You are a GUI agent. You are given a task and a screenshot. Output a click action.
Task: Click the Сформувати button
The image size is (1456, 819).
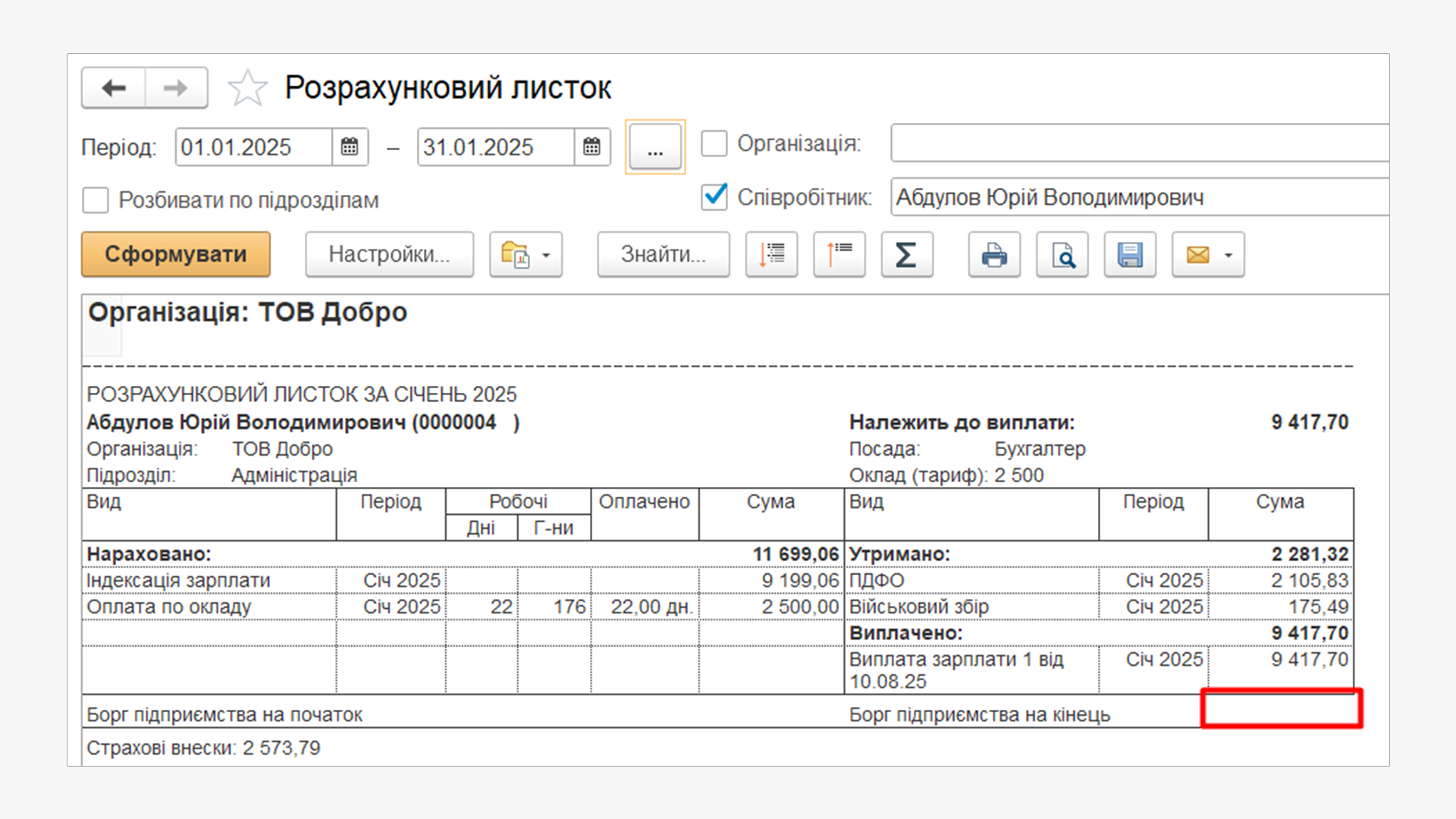click(176, 254)
